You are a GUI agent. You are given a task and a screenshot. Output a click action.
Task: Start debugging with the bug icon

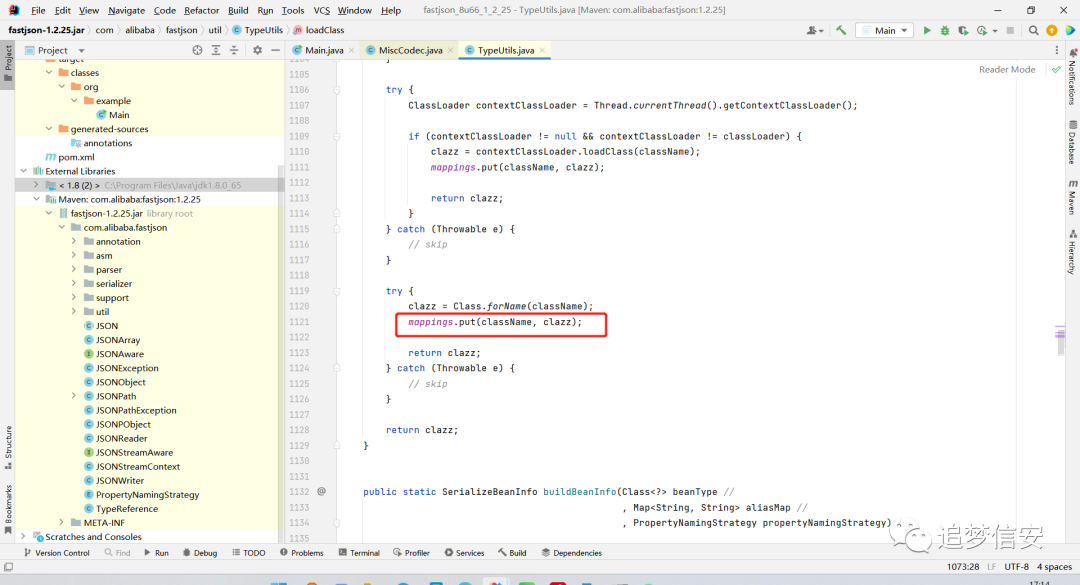pos(945,30)
